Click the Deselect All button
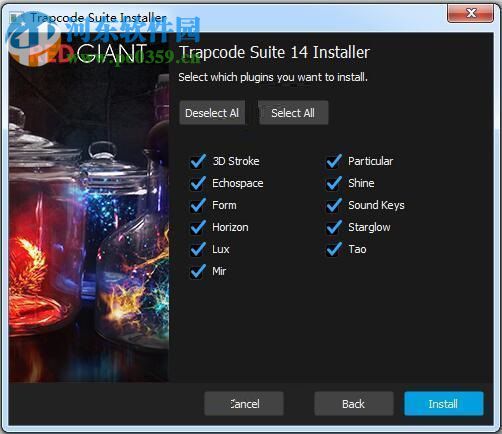502x434 pixels. click(x=212, y=113)
